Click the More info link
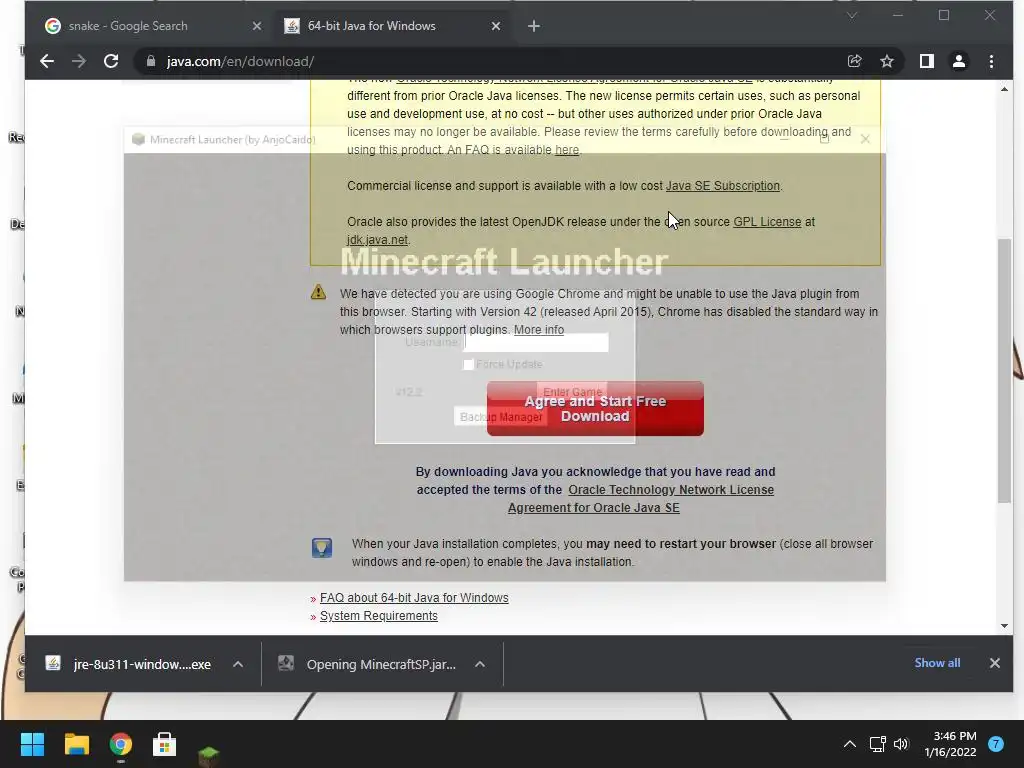The width and height of the screenshot is (1024, 768). [539, 330]
